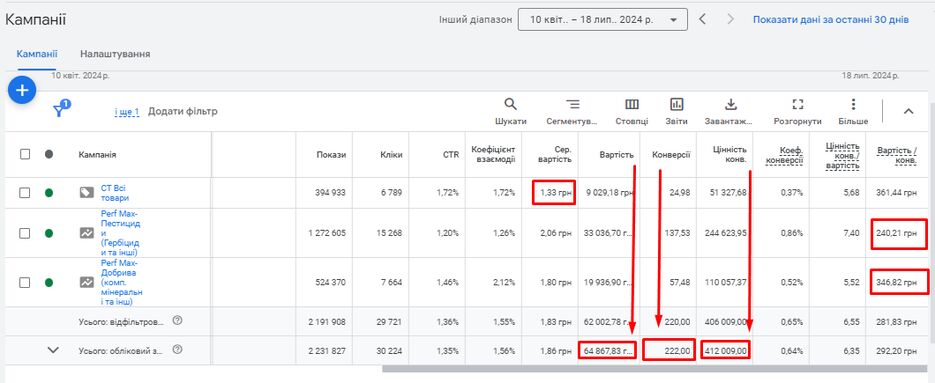Open the Звіти reports icon
Image resolution: width=935 pixels, height=383 pixels.
pos(676,105)
